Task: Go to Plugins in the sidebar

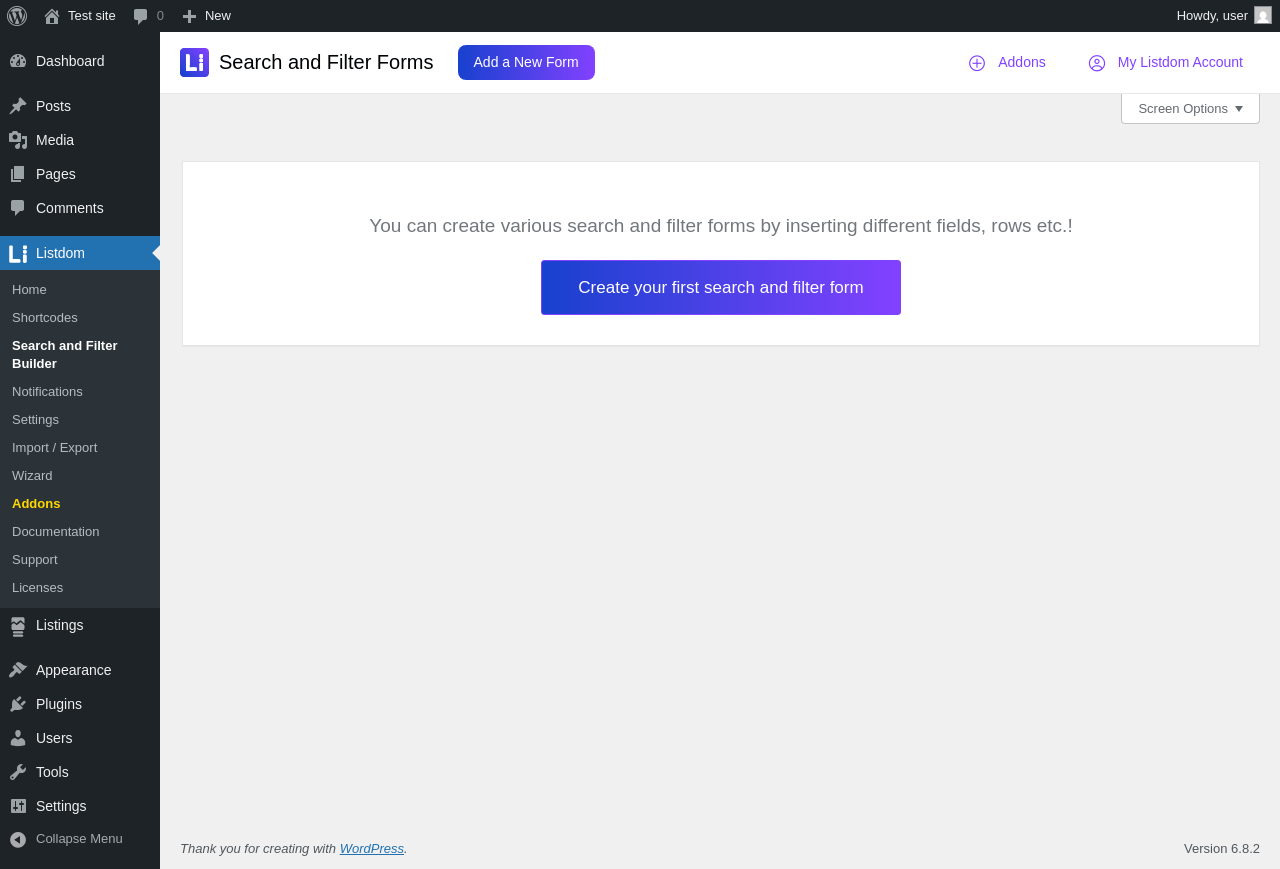Action: pos(80,704)
